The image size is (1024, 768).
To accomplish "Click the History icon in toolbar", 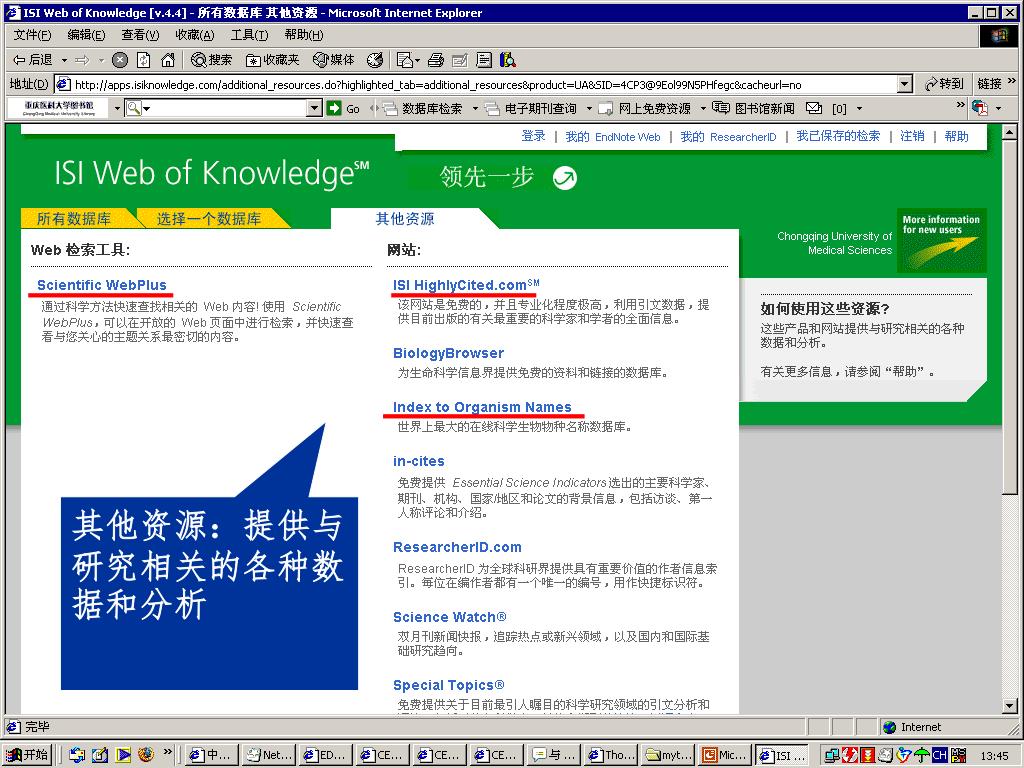I will pyautogui.click(x=375, y=61).
